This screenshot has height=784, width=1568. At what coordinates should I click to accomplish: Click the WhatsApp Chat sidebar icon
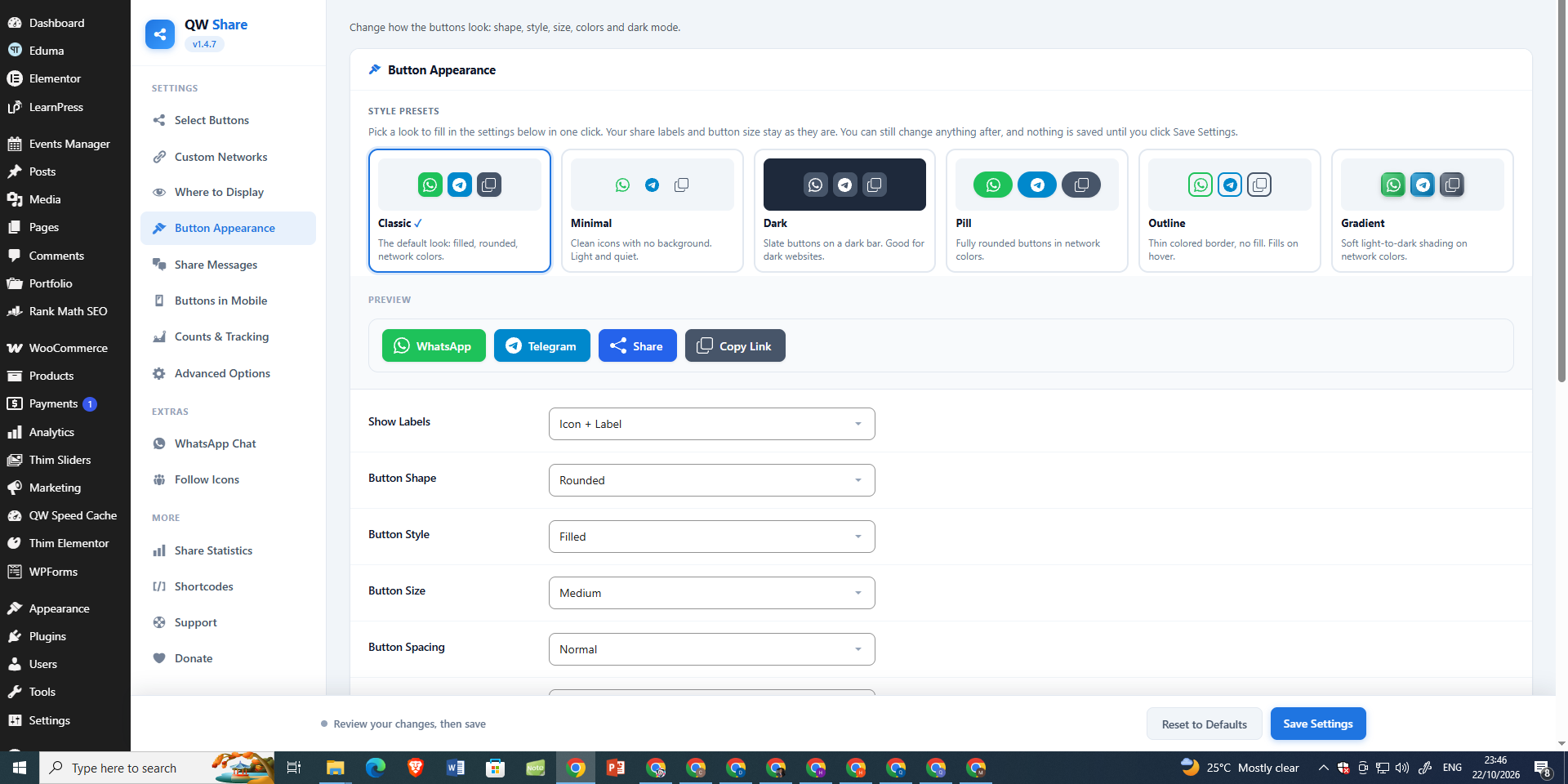tap(159, 443)
